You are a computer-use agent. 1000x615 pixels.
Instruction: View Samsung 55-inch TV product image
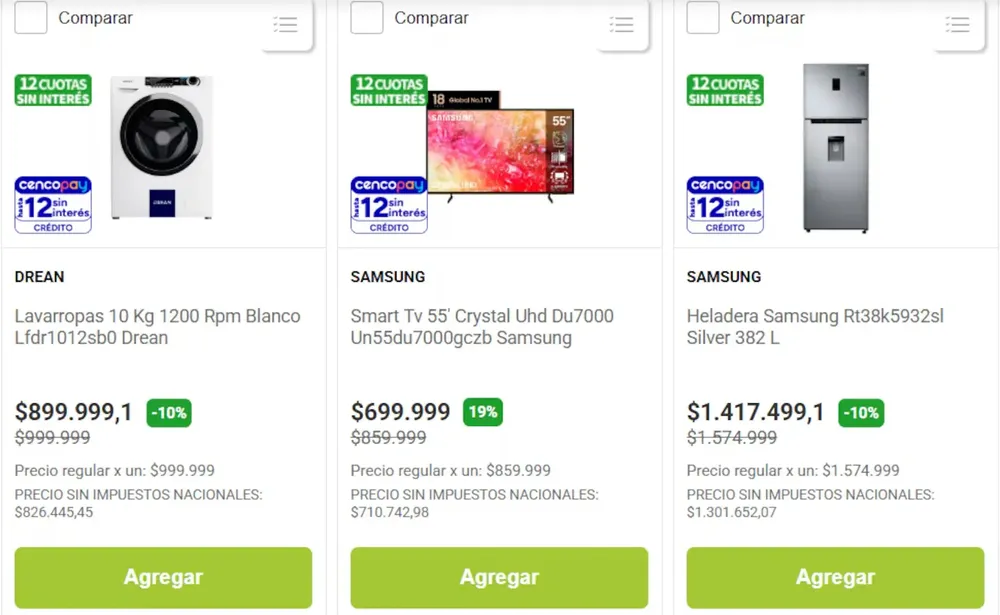tap(500, 147)
